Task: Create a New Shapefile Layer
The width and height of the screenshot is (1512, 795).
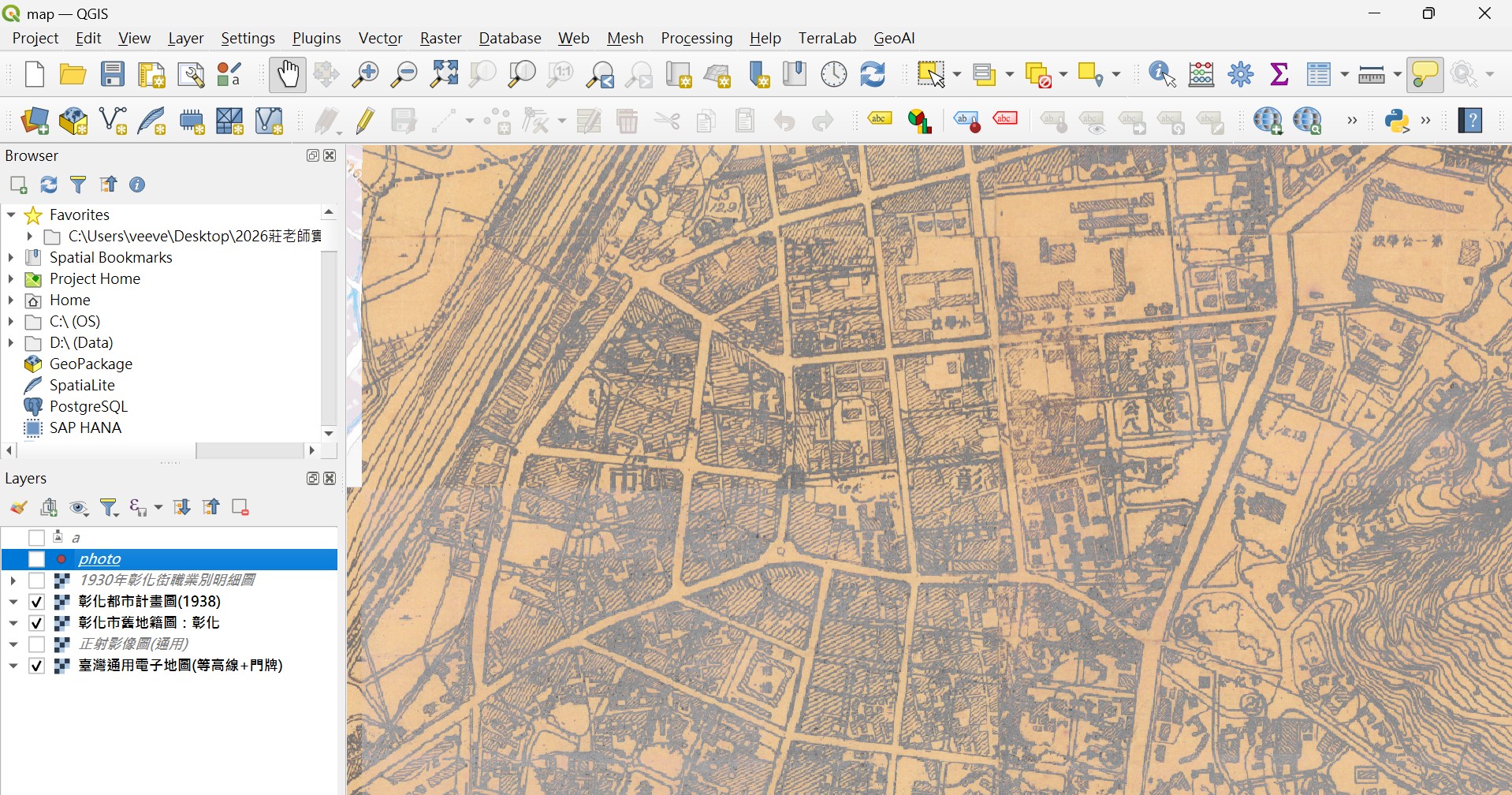Action: pyautogui.click(x=113, y=121)
